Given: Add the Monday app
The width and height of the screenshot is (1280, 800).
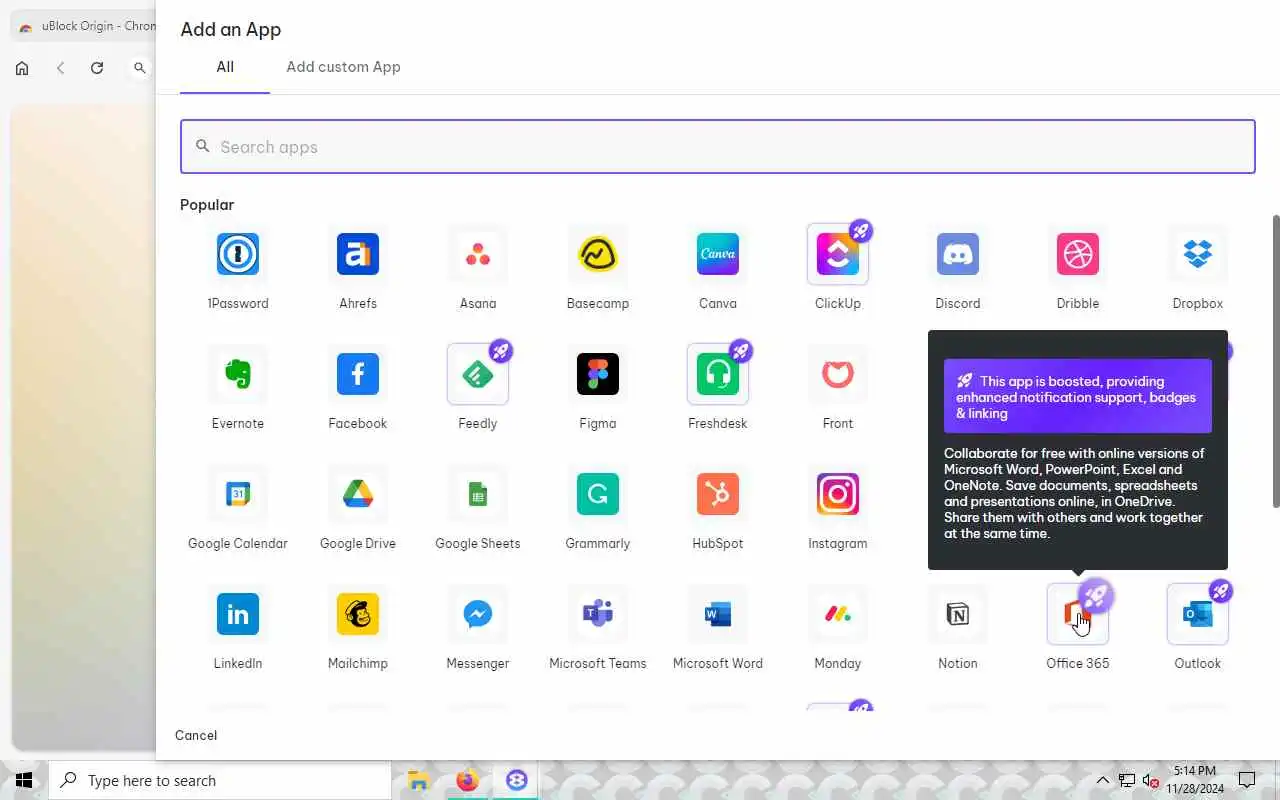Looking at the screenshot, I should pos(838,614).
